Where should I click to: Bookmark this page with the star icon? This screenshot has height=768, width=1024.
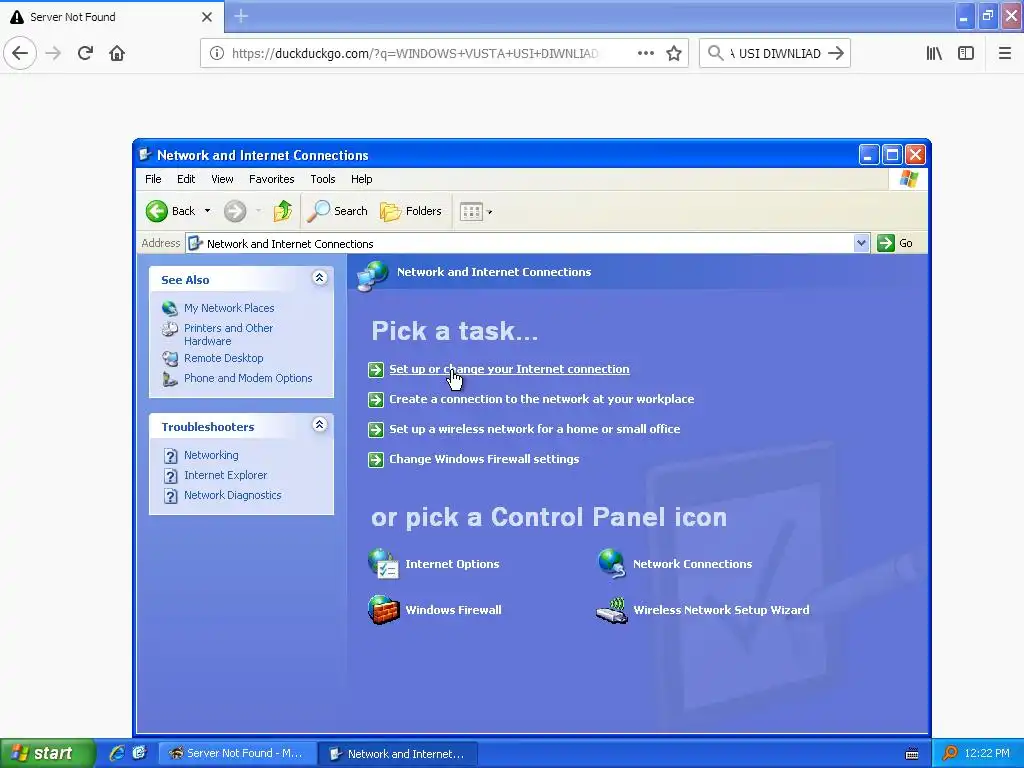[674, 53]
